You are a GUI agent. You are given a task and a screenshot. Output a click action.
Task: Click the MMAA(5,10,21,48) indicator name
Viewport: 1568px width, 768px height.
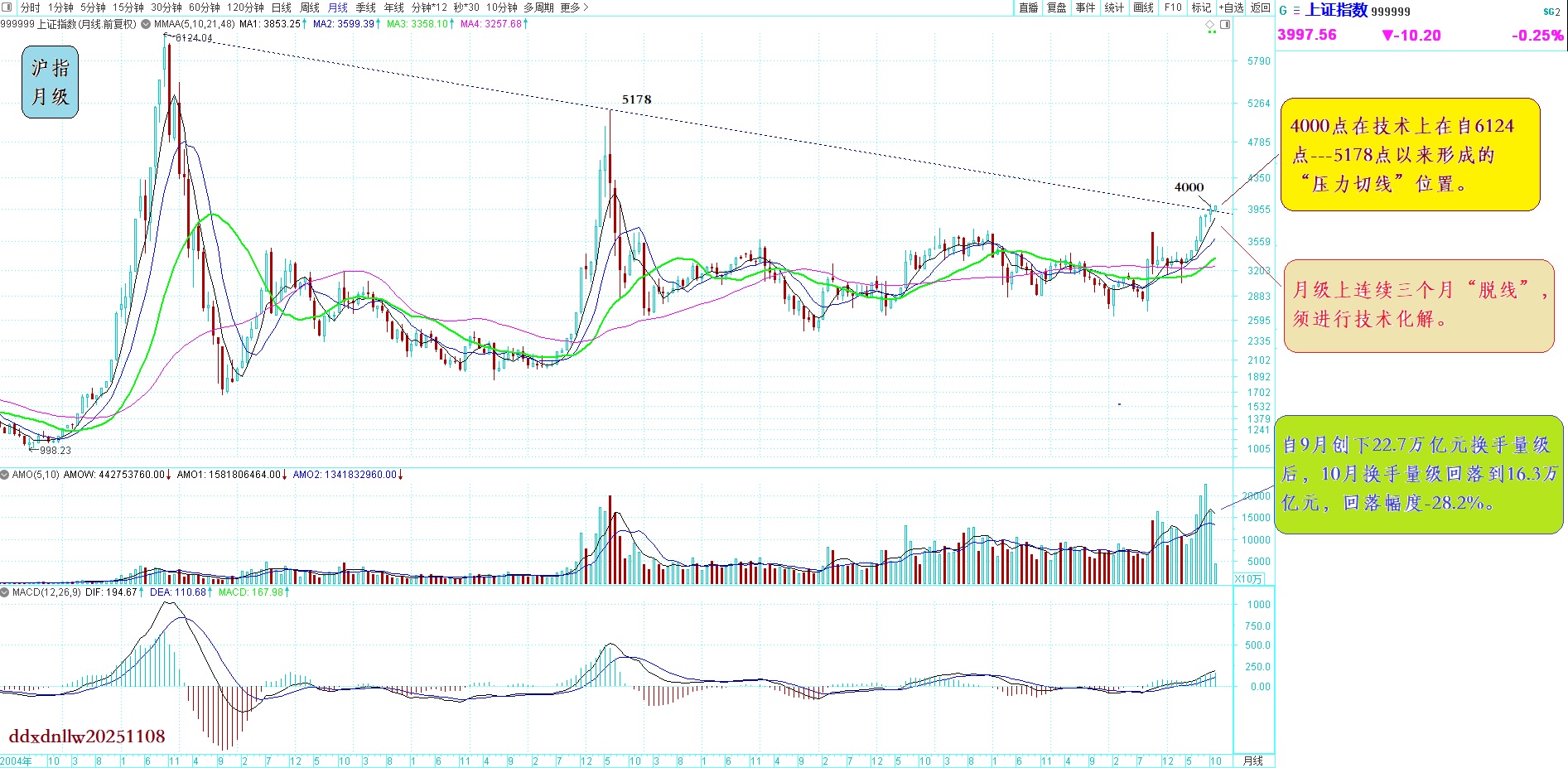tap(195, 24)
